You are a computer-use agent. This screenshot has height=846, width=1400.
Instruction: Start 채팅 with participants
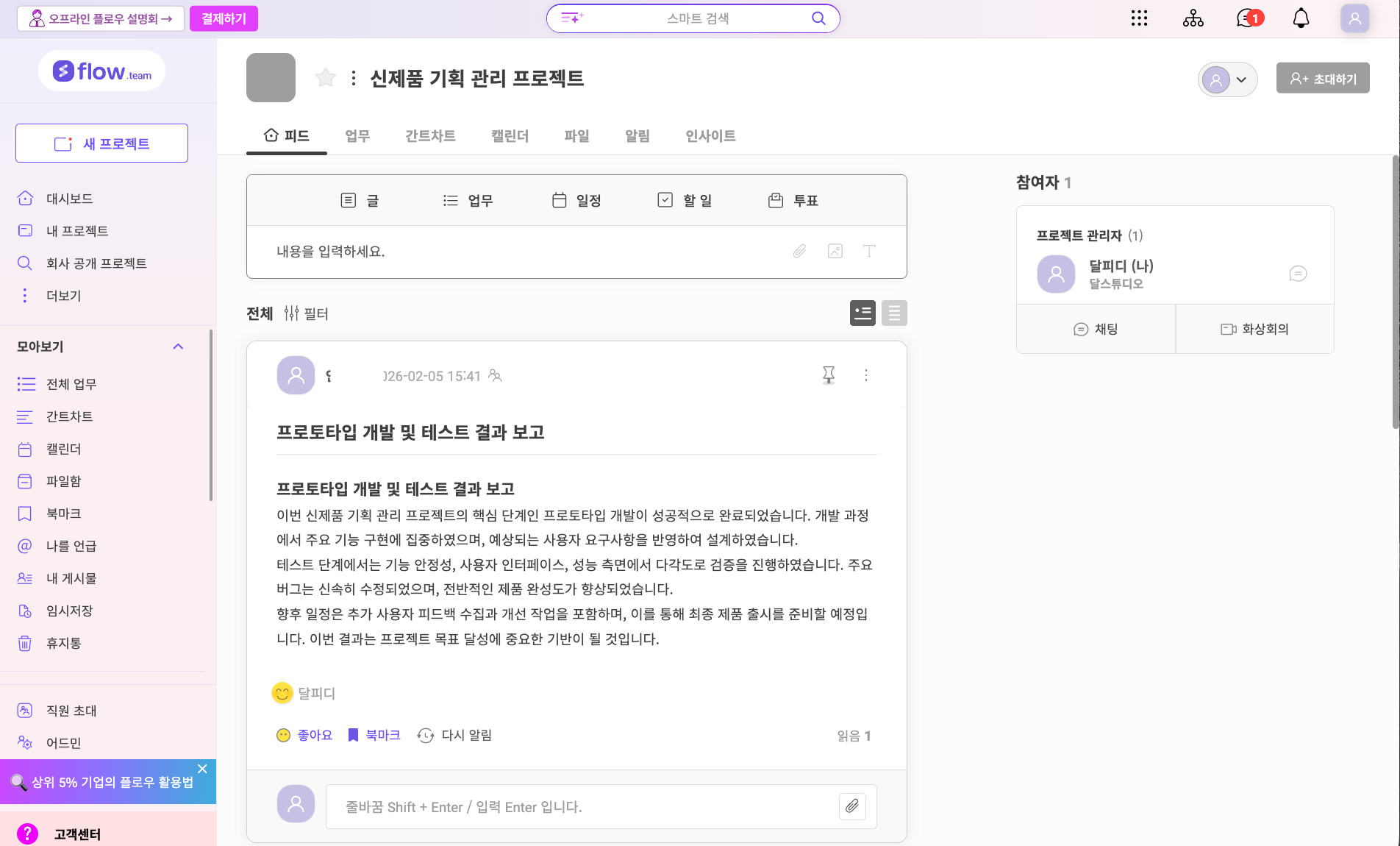point(1096,329)
